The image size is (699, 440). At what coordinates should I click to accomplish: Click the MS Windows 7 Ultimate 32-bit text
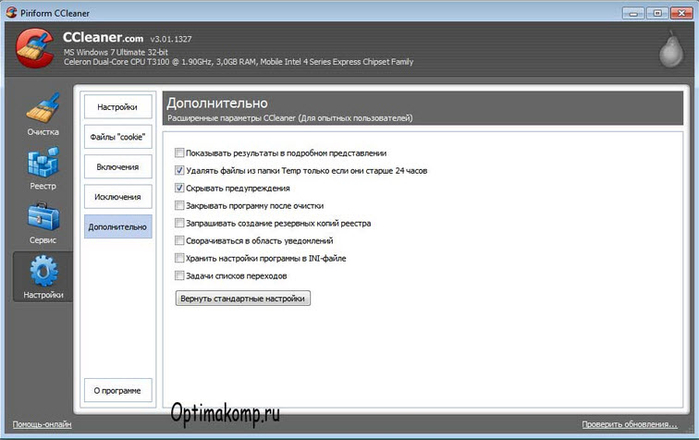(115, 52)
